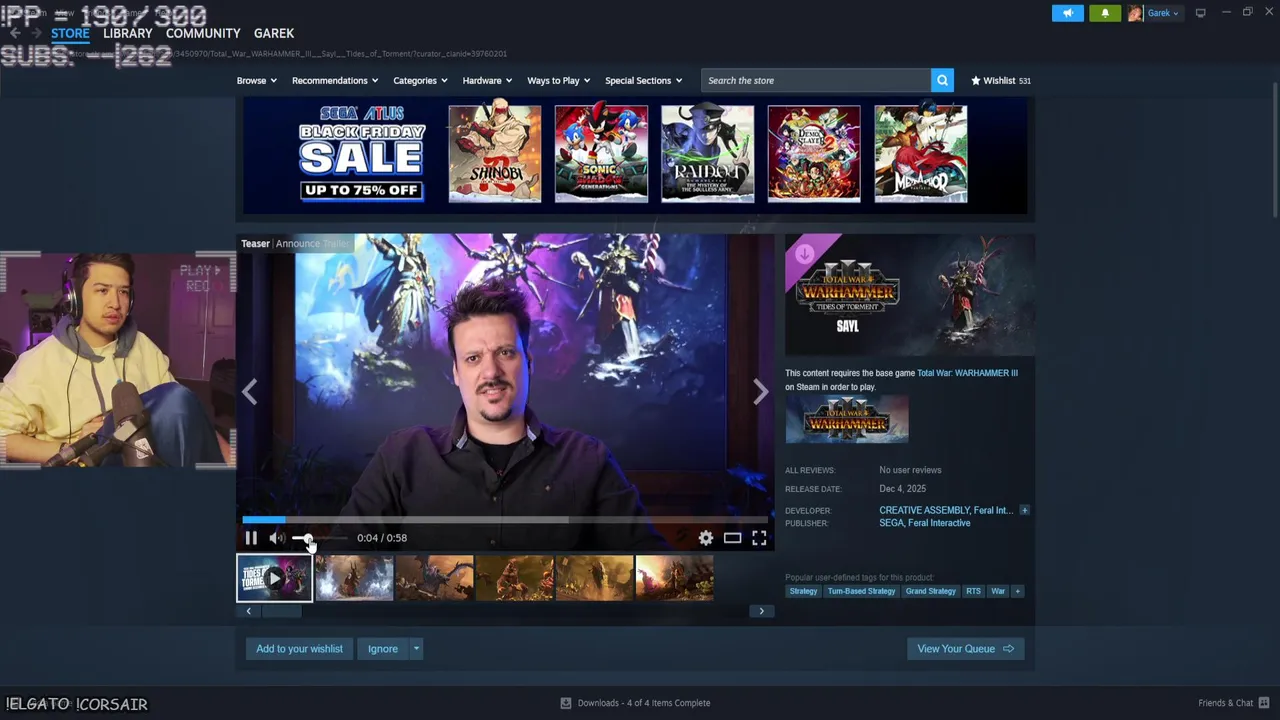Click the Raidou game banner

pyautogui.click(x=708, y=154)
